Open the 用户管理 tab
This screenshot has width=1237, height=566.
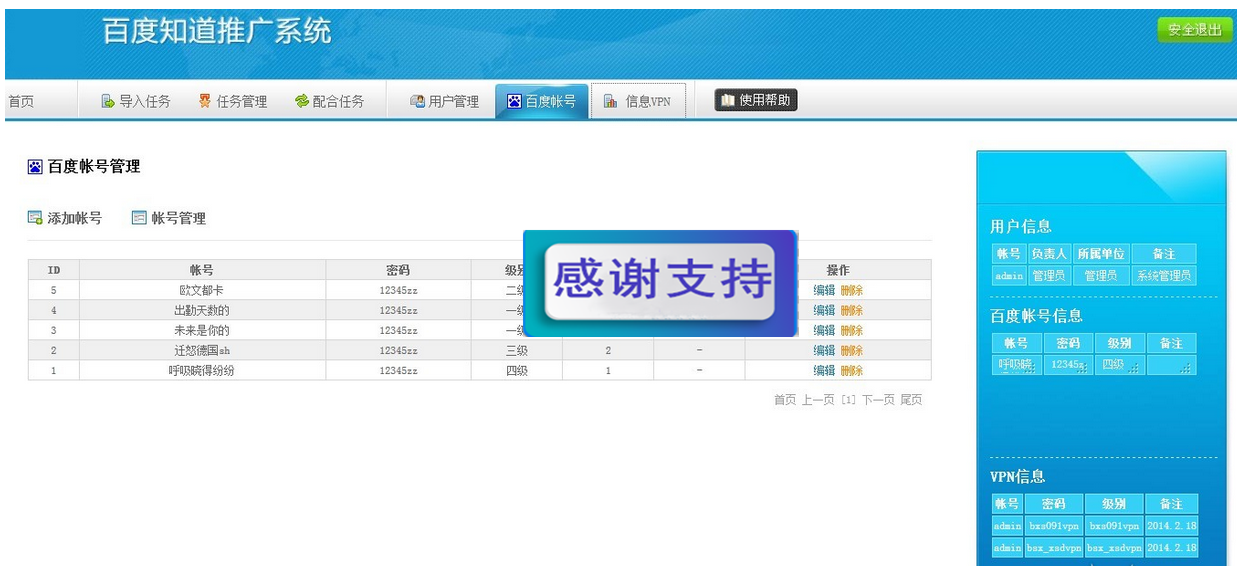[445, 101]
